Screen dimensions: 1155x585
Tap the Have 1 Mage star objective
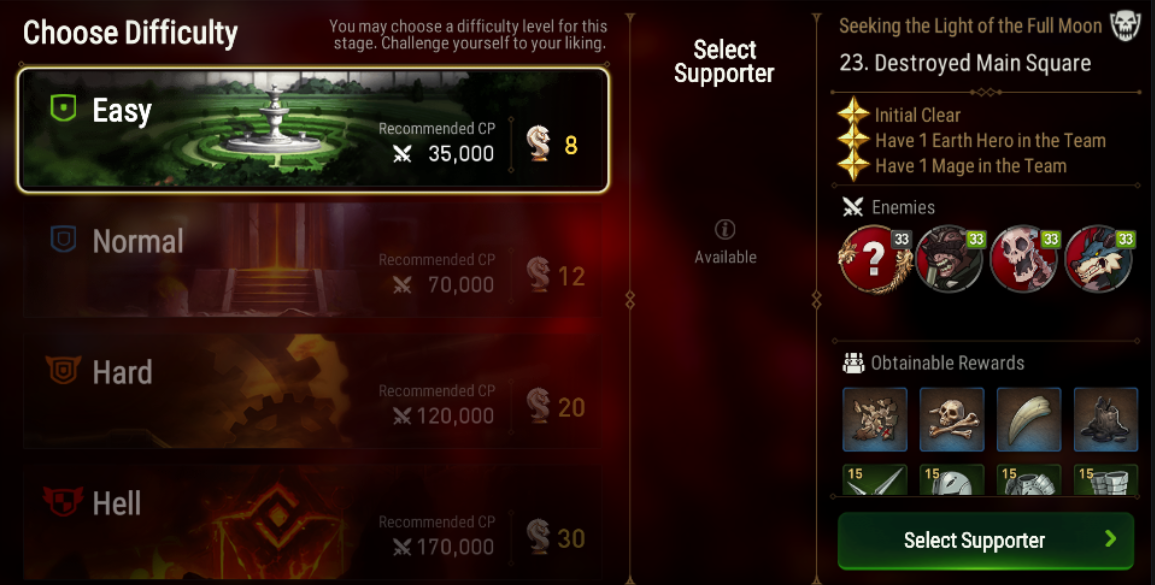tap(952, 166)
